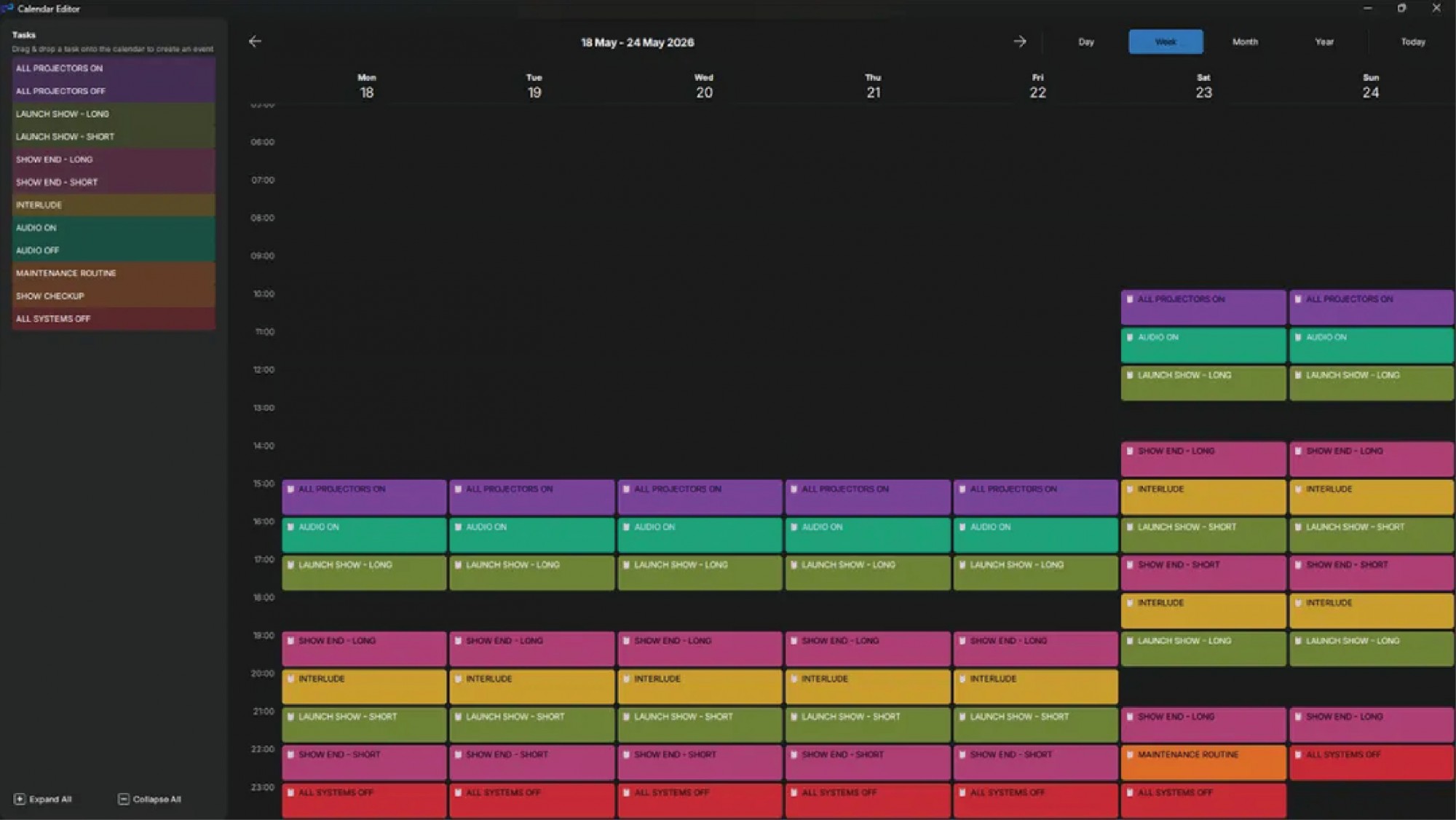Click icon on Saturday MAINTENANCE ROUTINE event
1456x820 pixels.
tap(1130, 754)
